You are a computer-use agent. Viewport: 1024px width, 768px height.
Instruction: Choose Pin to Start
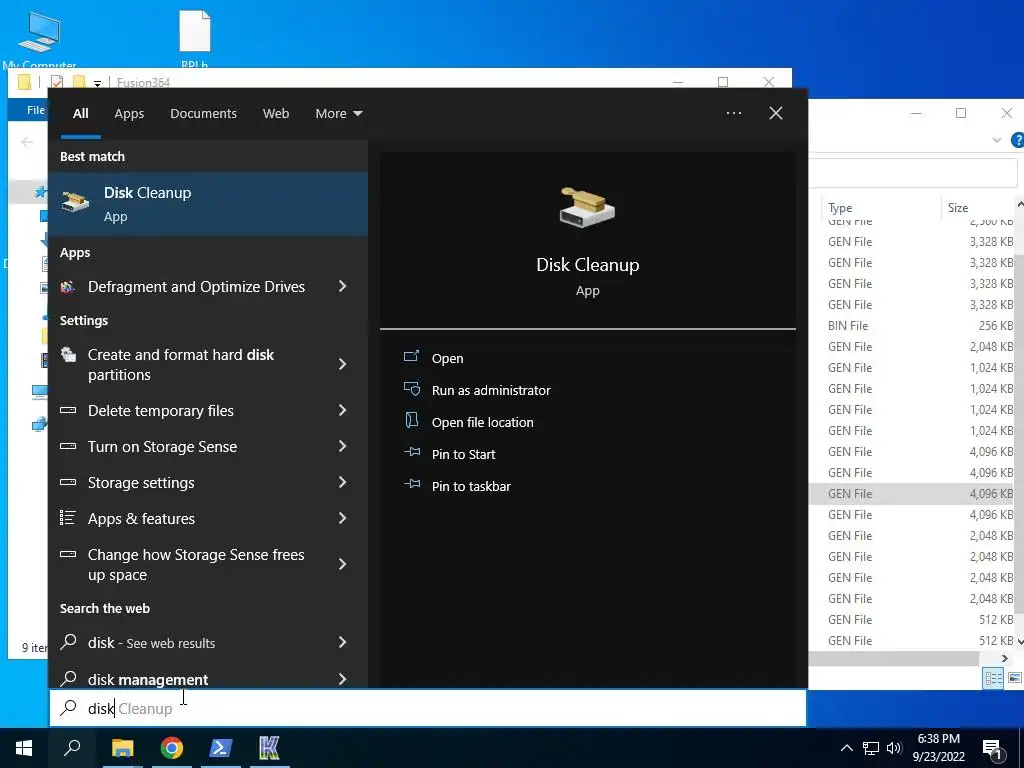pyautogui.click(x=449, y=454)
